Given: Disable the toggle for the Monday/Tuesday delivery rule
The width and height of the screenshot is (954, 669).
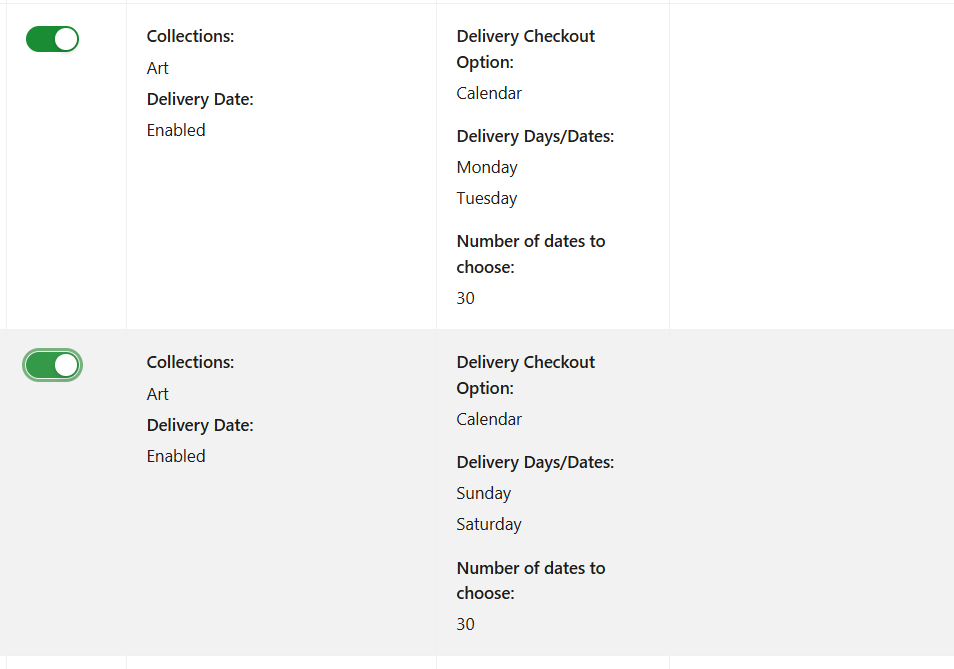Looking at the screenshot, I should (x=52, y=39).
